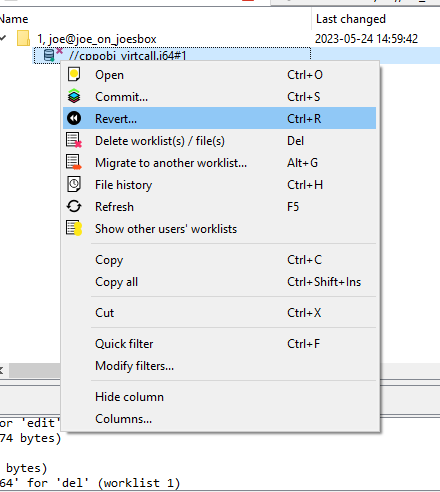Click the Migrate worklist icon

[74, 162]
